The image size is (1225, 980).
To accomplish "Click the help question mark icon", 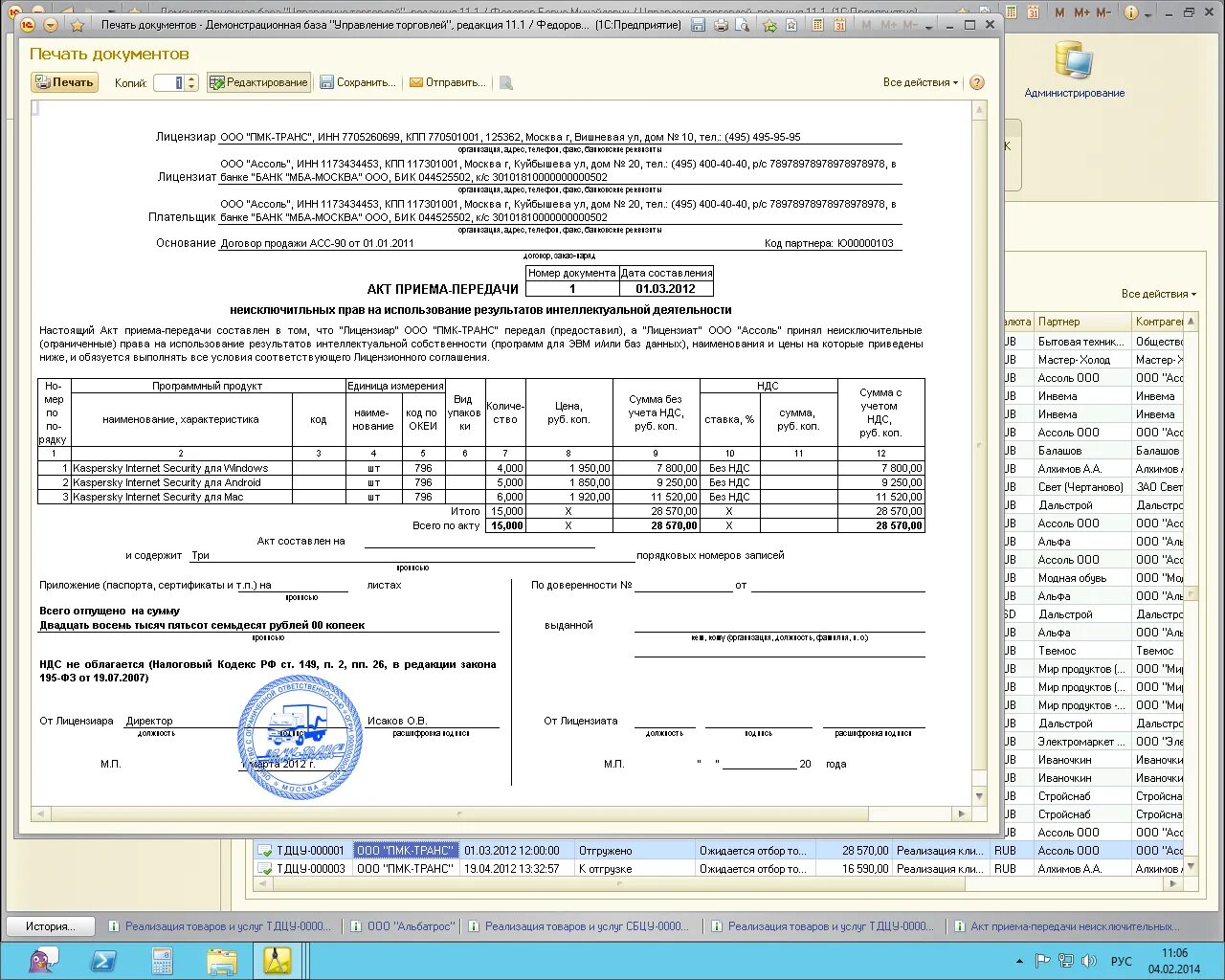I will tap(977, 82).
